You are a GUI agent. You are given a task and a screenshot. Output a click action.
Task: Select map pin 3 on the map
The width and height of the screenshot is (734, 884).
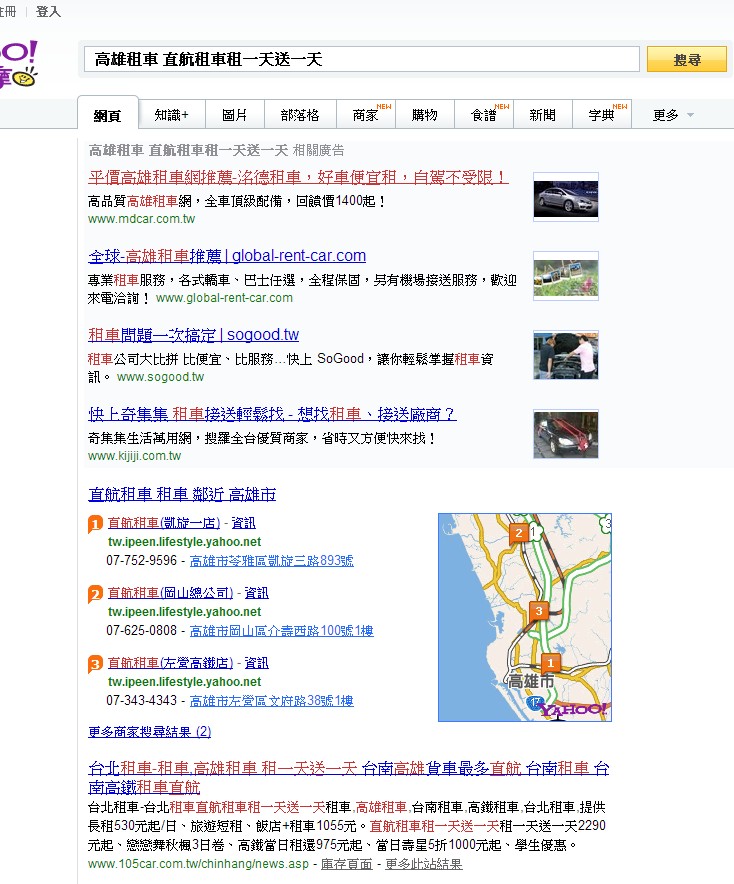[539, 610]
